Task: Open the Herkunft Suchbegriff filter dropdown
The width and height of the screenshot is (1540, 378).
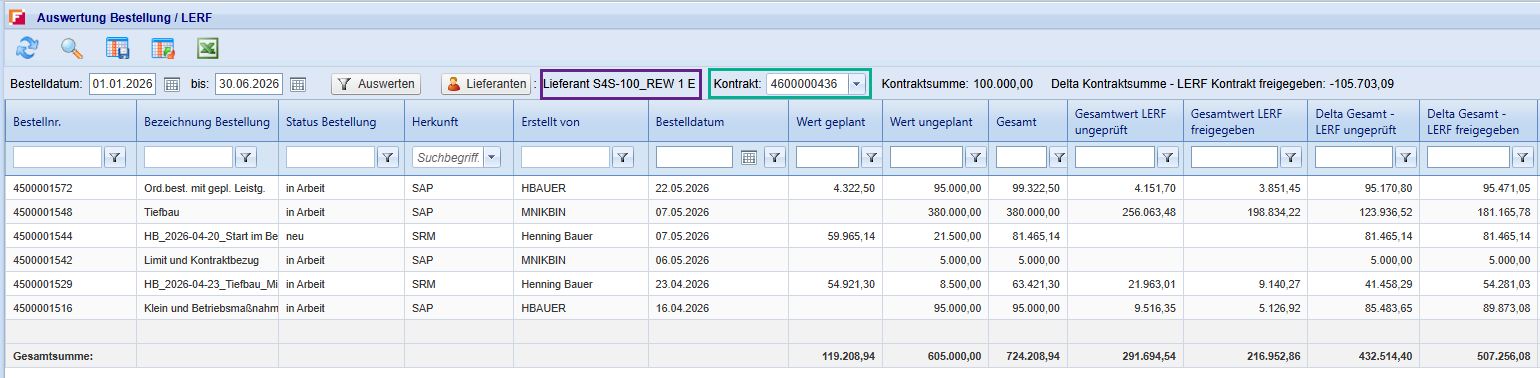Action: click(492, 157)
